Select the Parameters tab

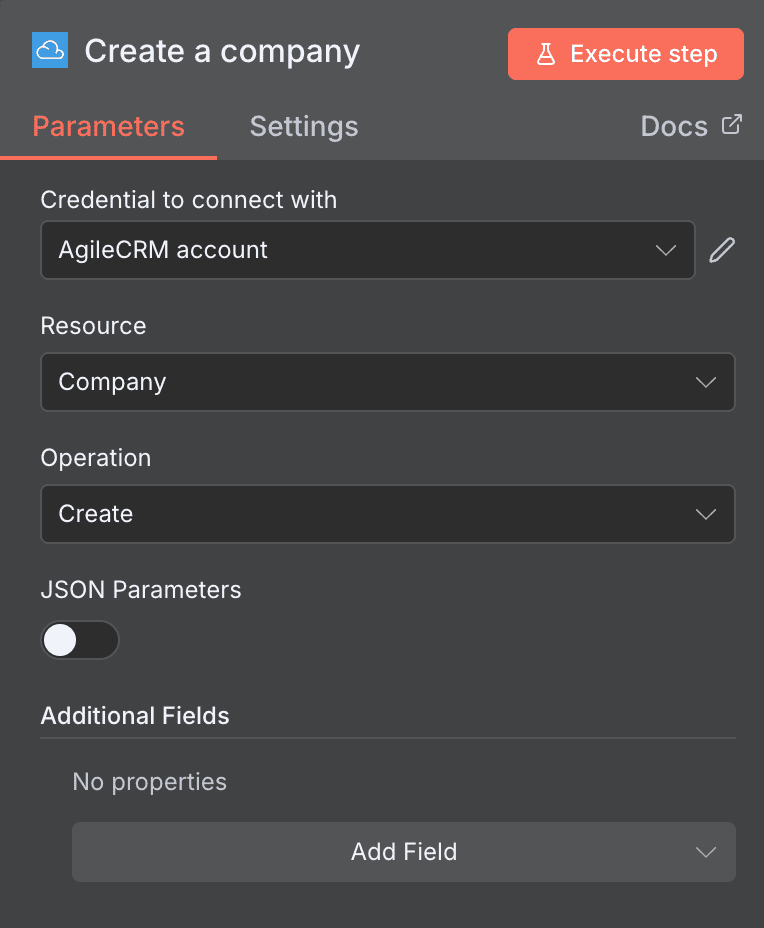[x=108, y=126]
